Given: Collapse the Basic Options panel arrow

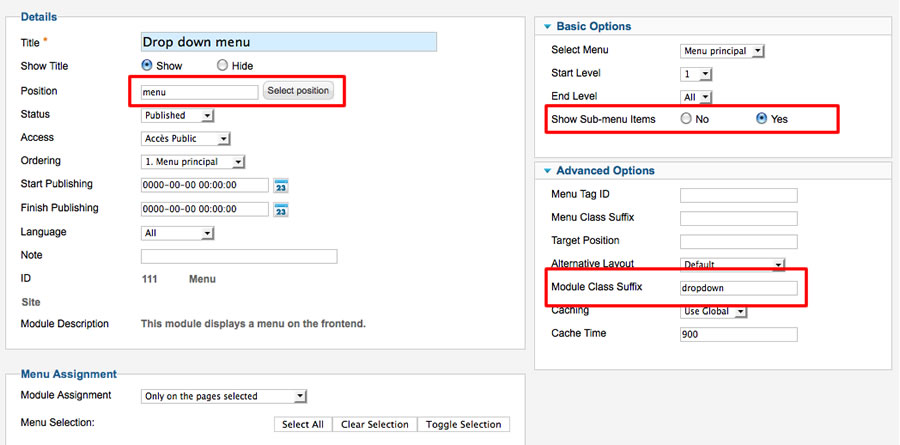Looking at the screenshot, I should (x=547, y=26).
